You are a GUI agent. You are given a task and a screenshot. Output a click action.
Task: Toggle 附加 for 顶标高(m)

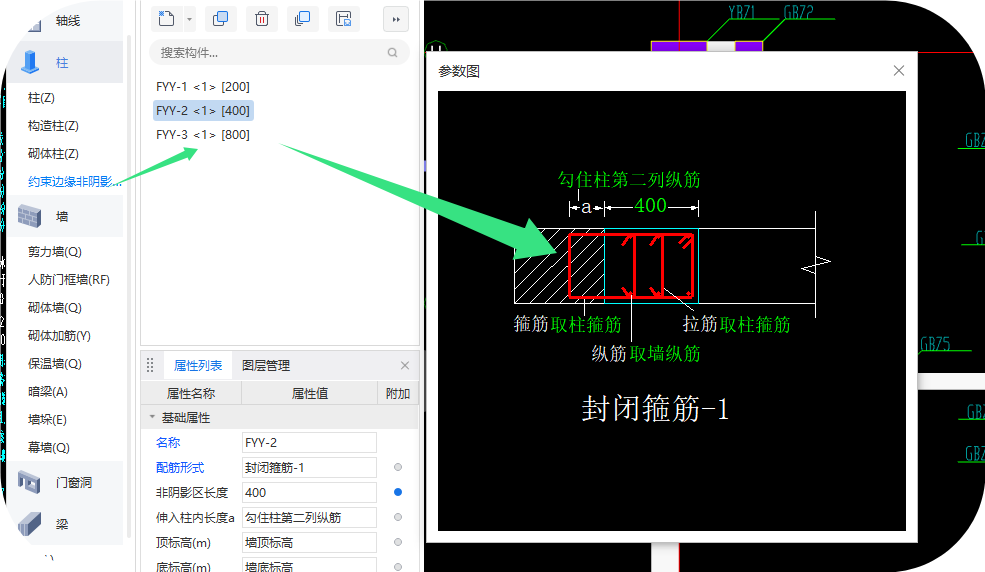click(398, 542)
